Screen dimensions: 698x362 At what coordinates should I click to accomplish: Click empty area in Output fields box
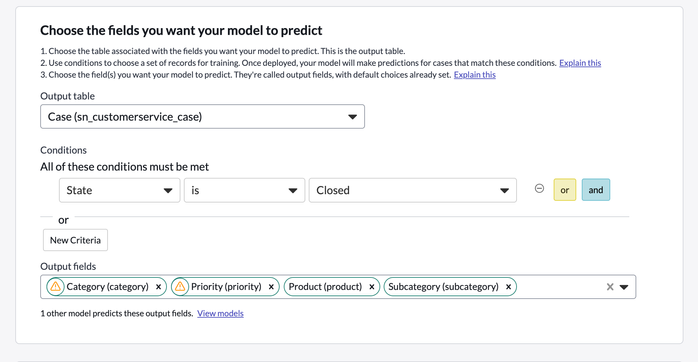560,287
